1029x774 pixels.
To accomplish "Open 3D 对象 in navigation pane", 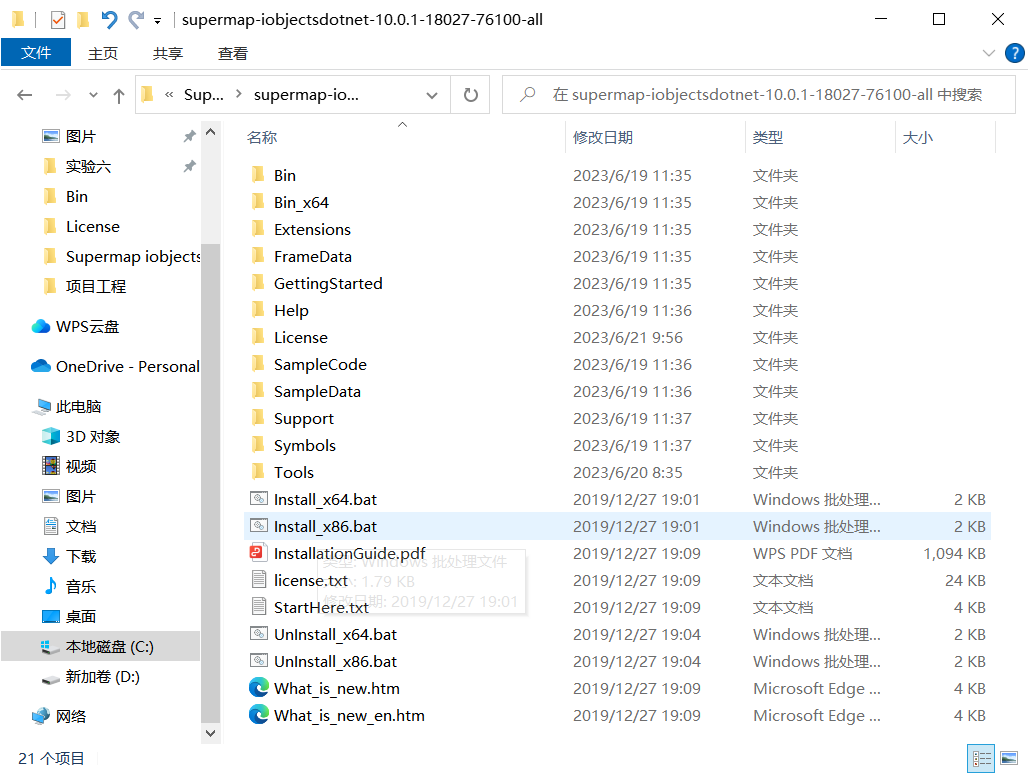I will point(93,436).
